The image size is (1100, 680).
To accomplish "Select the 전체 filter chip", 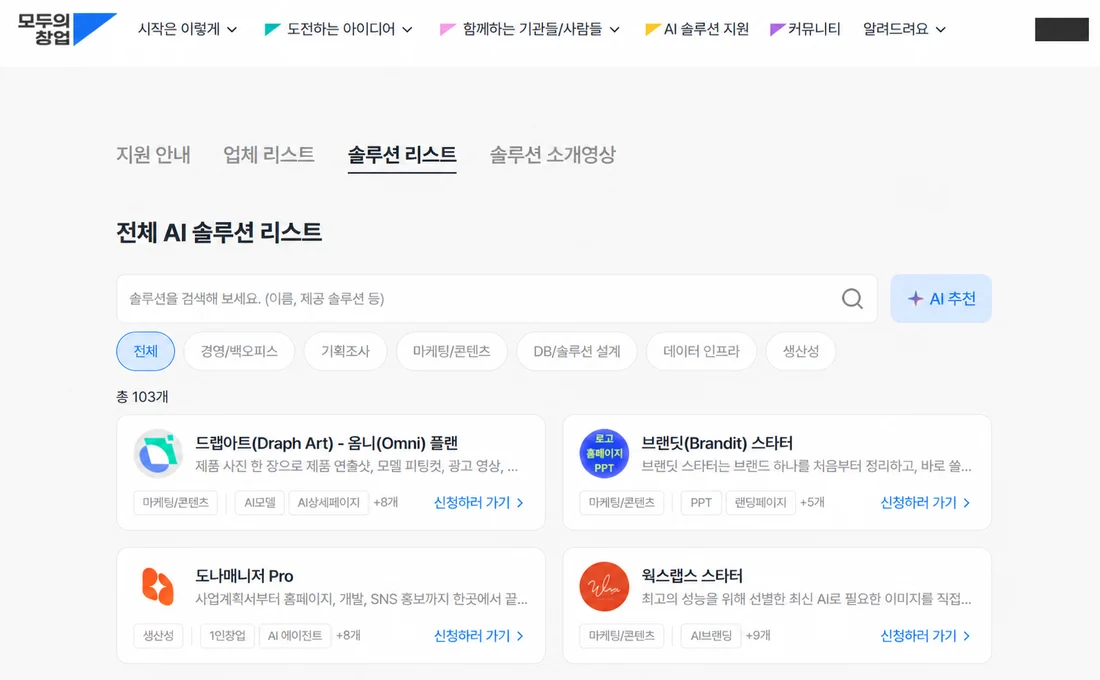I will click(145, 351).
